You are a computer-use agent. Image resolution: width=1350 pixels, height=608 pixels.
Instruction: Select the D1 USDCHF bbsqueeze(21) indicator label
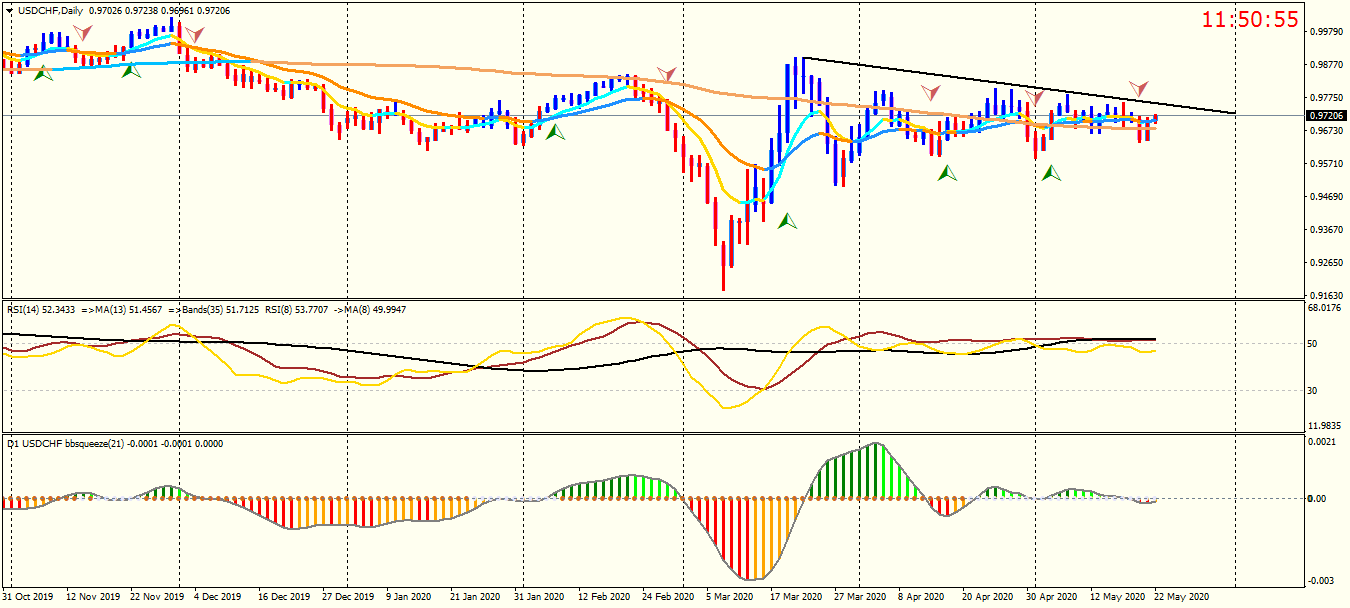[71, 443]
